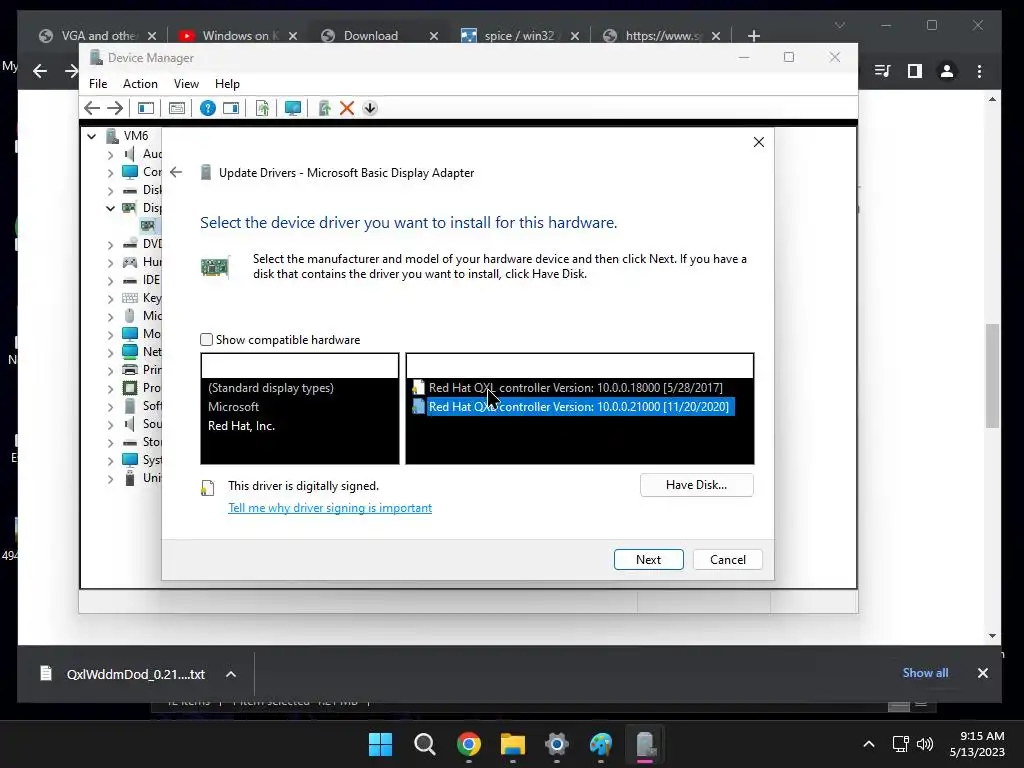The width and height of the screenshot is (1024, 768).
Task: Close the Update Drivers dialog
Action: pos(759,142)
